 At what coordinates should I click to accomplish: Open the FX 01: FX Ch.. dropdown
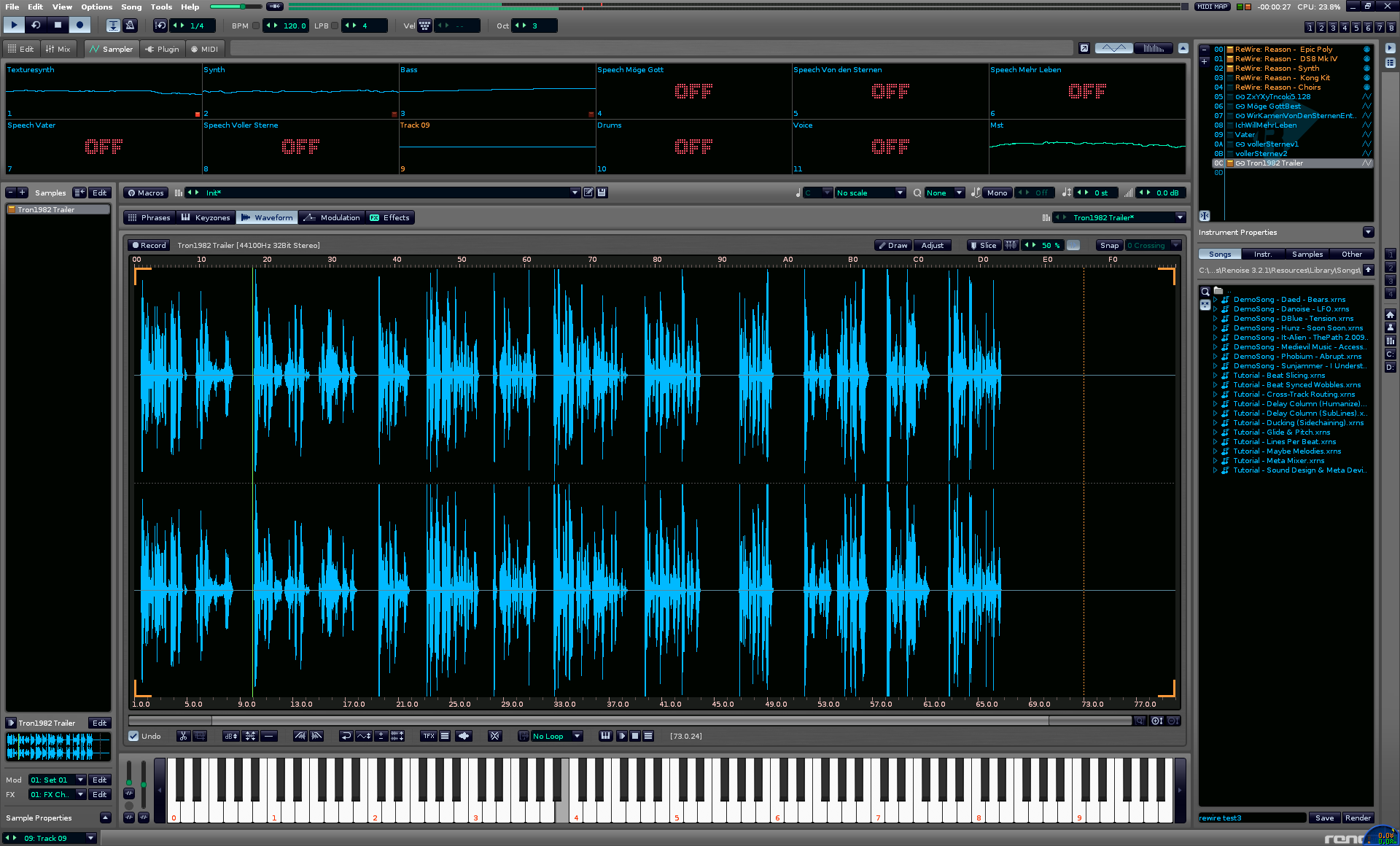(x=58, y=794)
